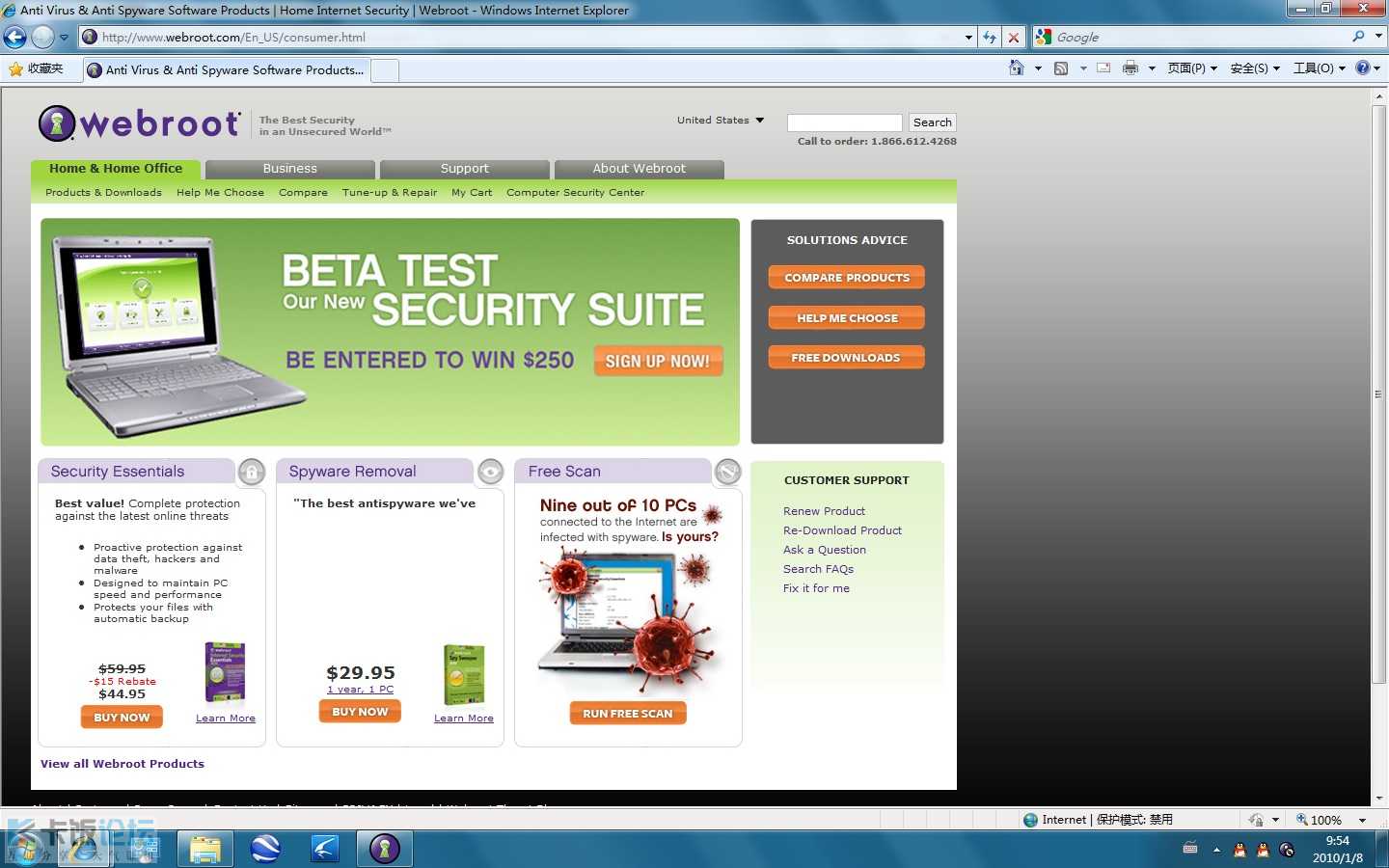Click the Favorites star icon
Image resolution: width=1389 pixels, height=868 pixels.
[16, 69]
